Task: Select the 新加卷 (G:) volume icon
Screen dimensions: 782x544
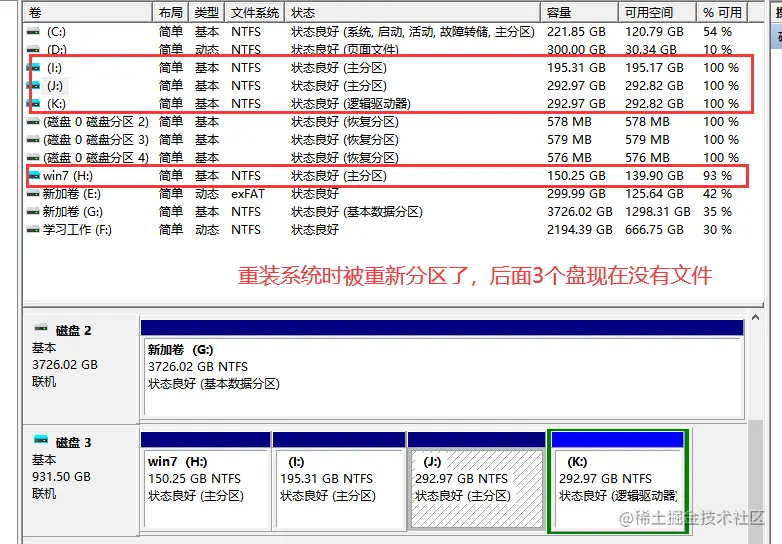Action: [x=33, y=212]
